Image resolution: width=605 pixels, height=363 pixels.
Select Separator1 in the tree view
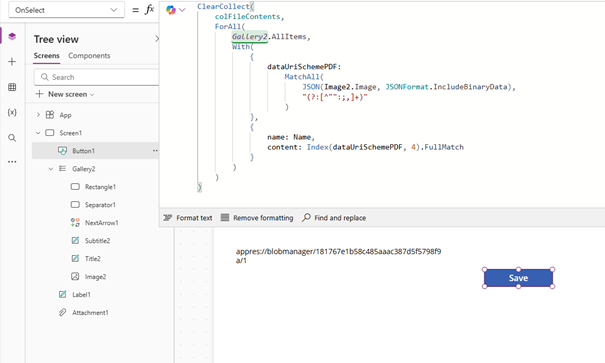(100, 205)
